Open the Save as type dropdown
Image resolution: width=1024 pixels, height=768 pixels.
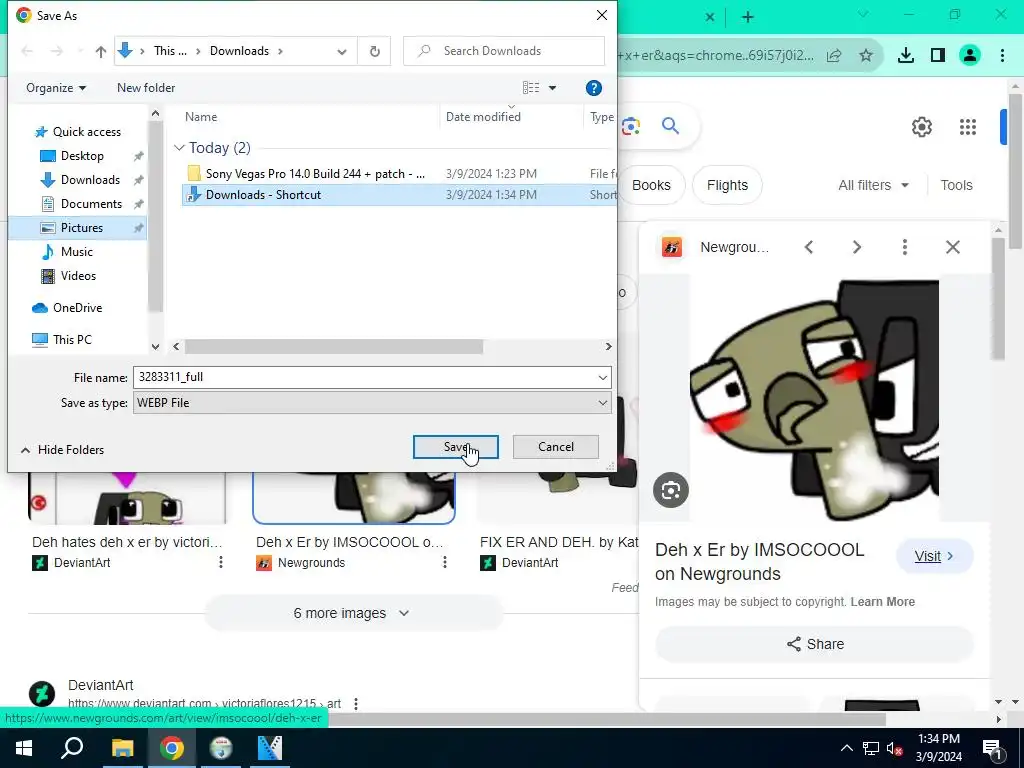tap(372, 403)
